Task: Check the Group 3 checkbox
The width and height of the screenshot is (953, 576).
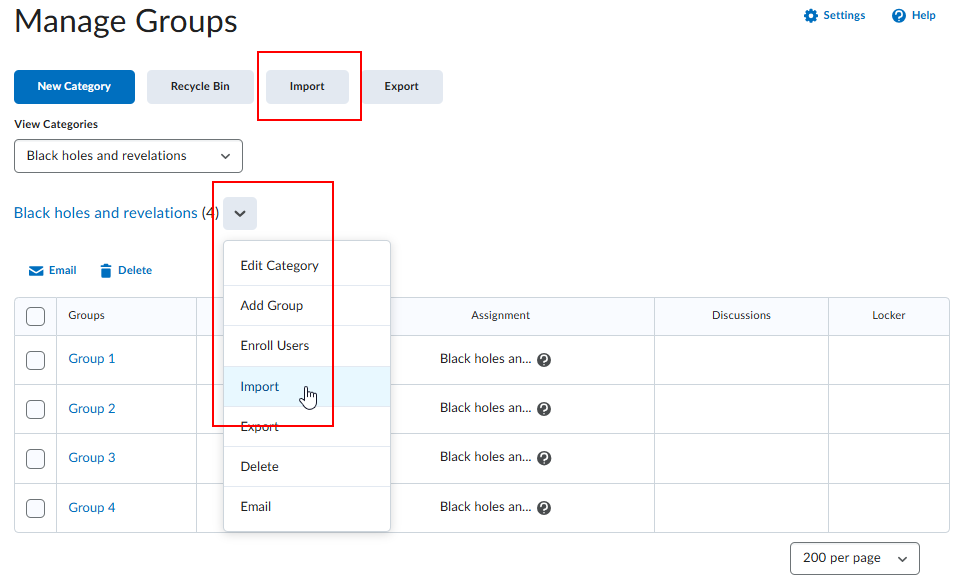Action: [35, 459]
